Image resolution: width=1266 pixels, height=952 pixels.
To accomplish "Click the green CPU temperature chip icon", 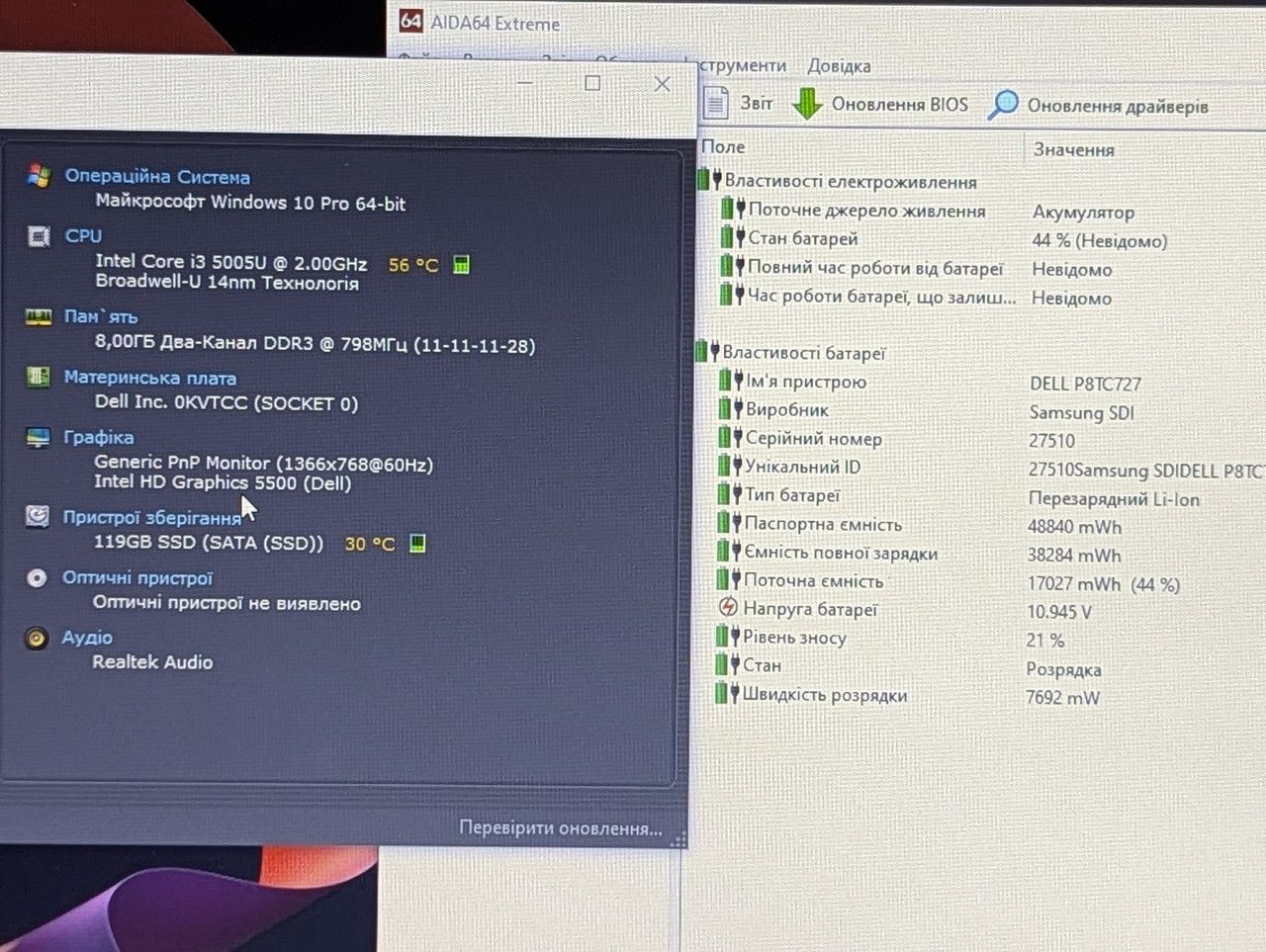I will click(x=461, y=265).
